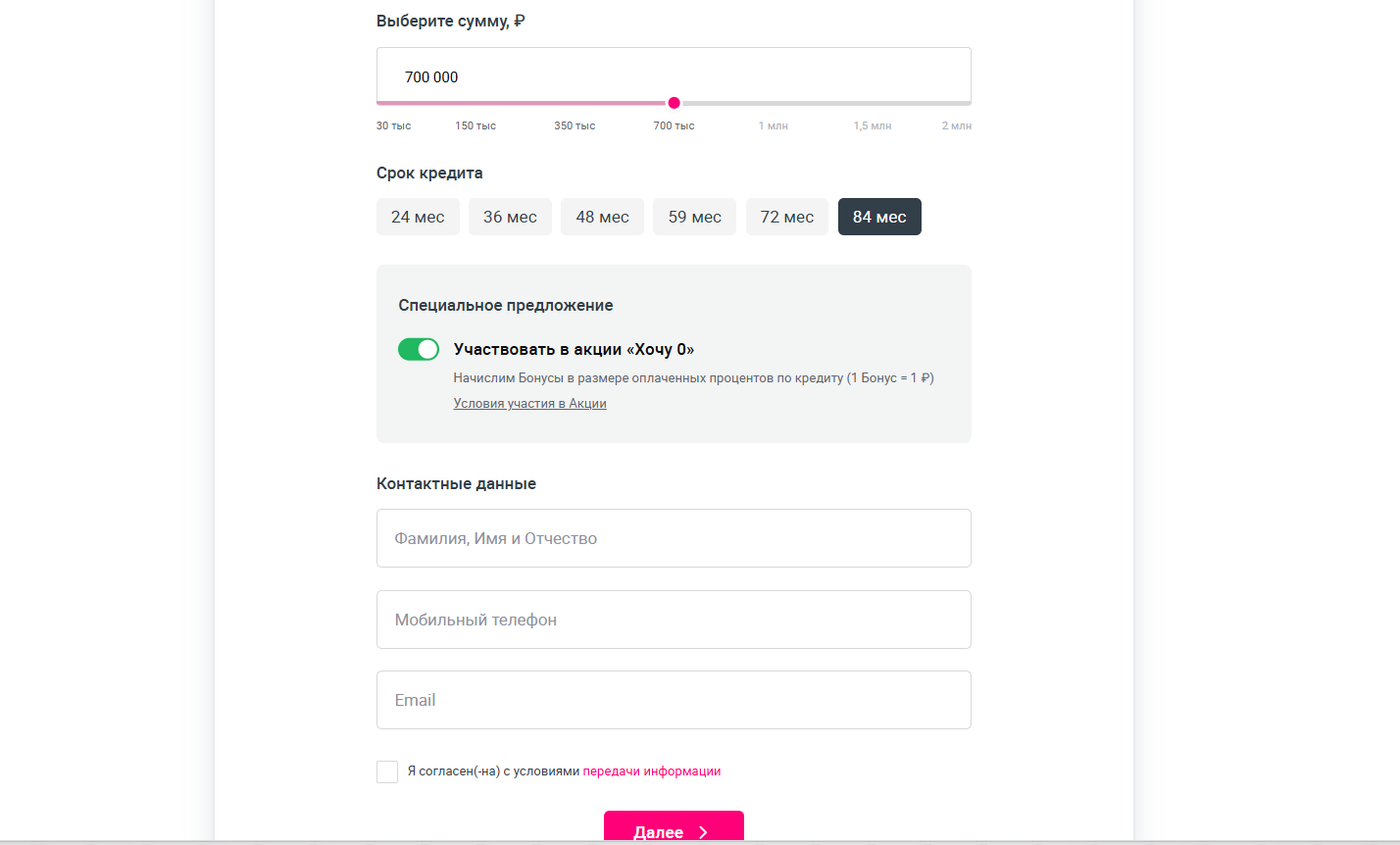The height and width of the screenshot is (845, 1400).
Task: Choose the 72 мес loan term
Action: (786, 217)
